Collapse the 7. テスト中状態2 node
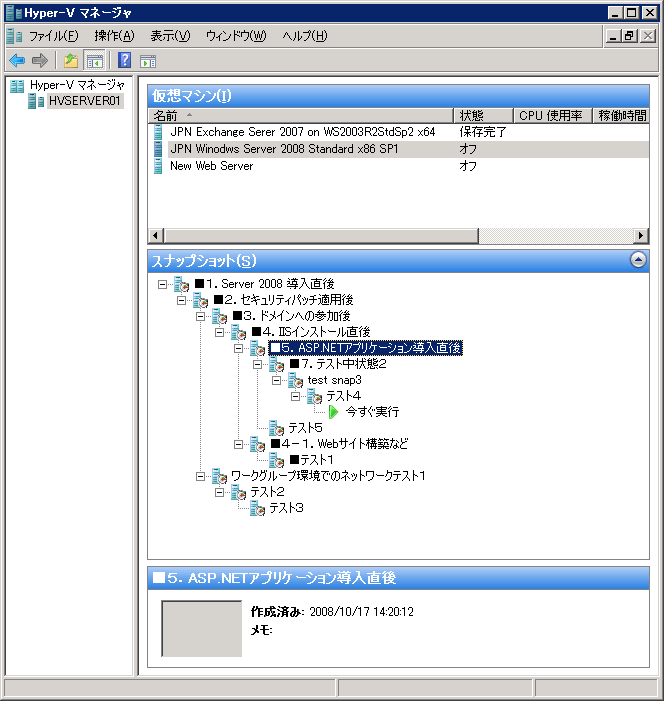664x701 pixels. click(258, 365)
